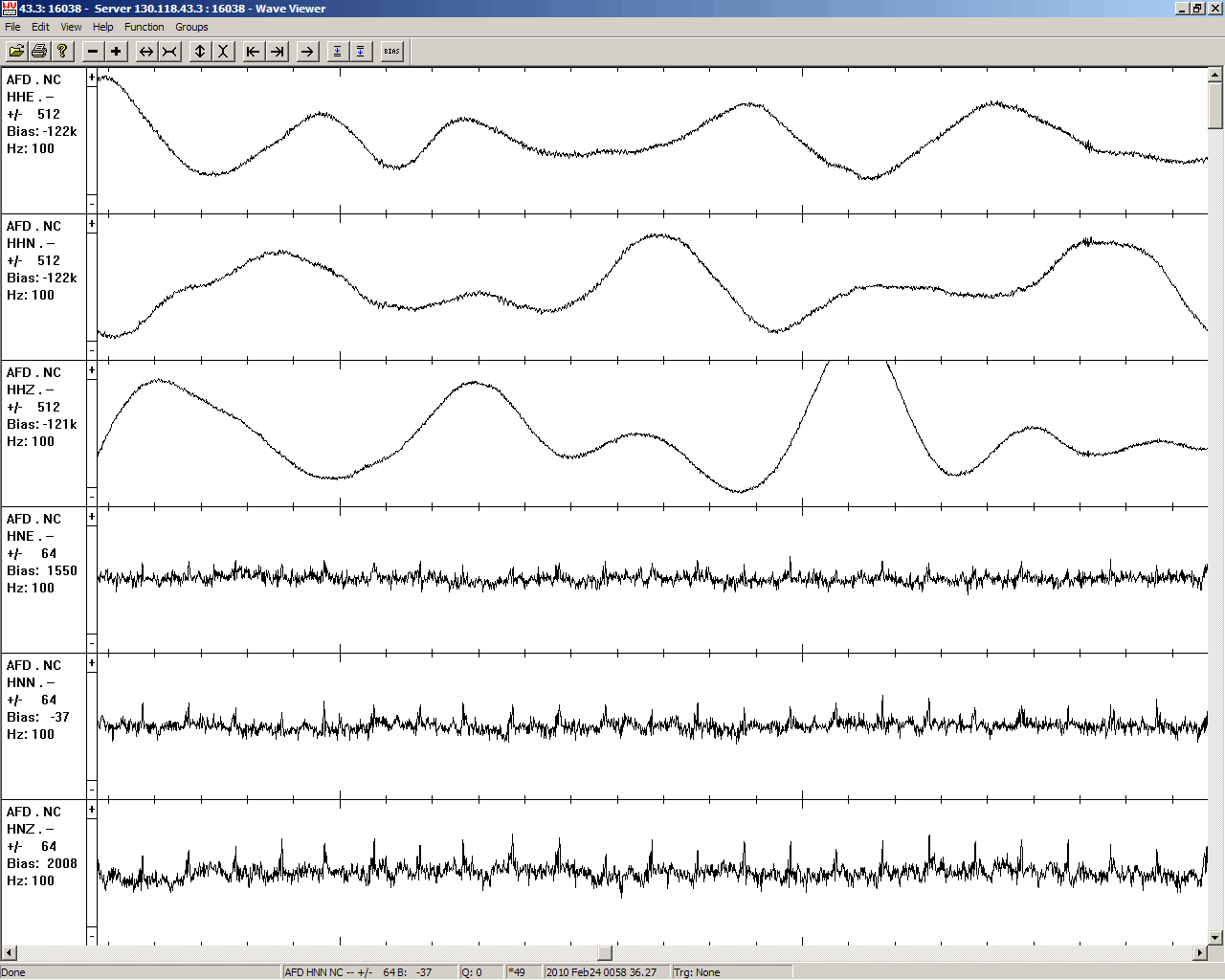Viewport: 1225px width, 980px height.
Task: Click the 'Bias: -121k' value of HHZ channel
Action: tap(42, 424)
